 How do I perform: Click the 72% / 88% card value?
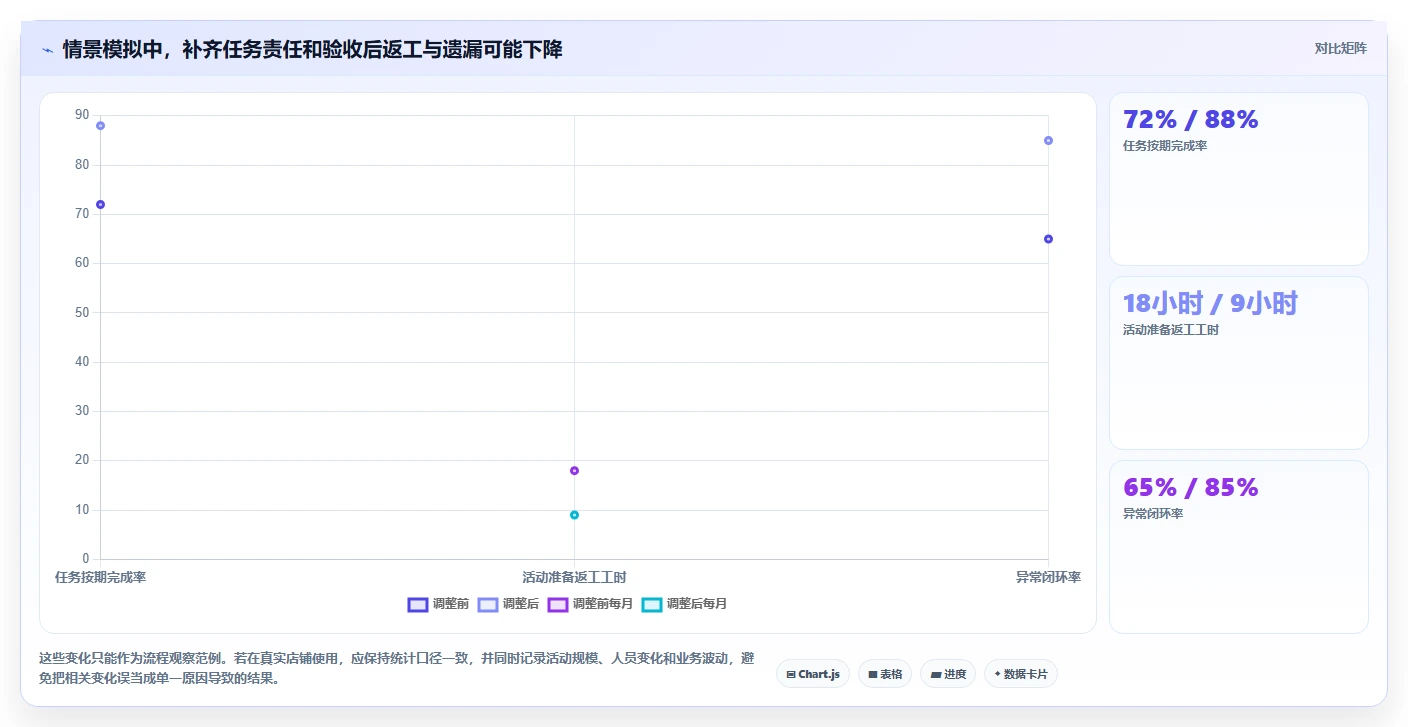[1191, 119]
